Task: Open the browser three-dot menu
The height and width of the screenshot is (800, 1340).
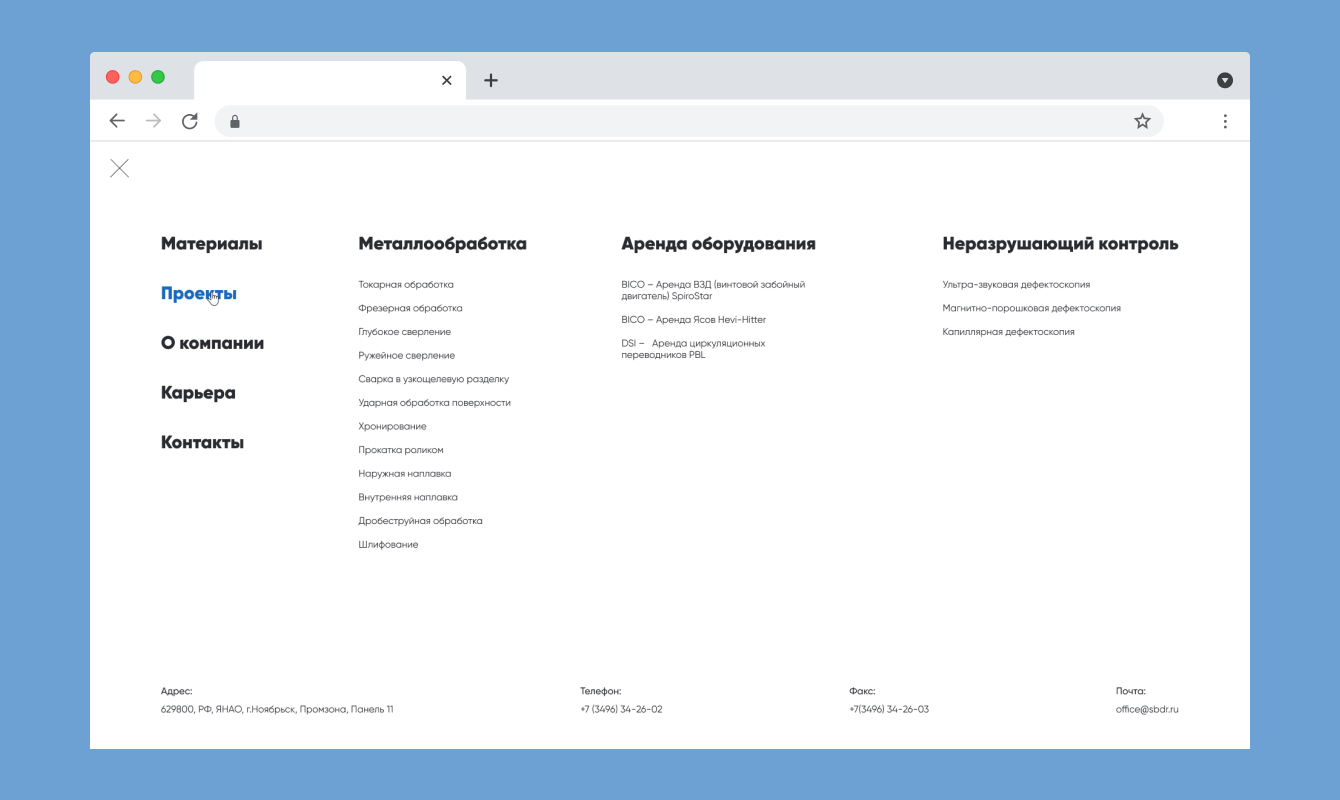Action: click(x=1225, y=121)
